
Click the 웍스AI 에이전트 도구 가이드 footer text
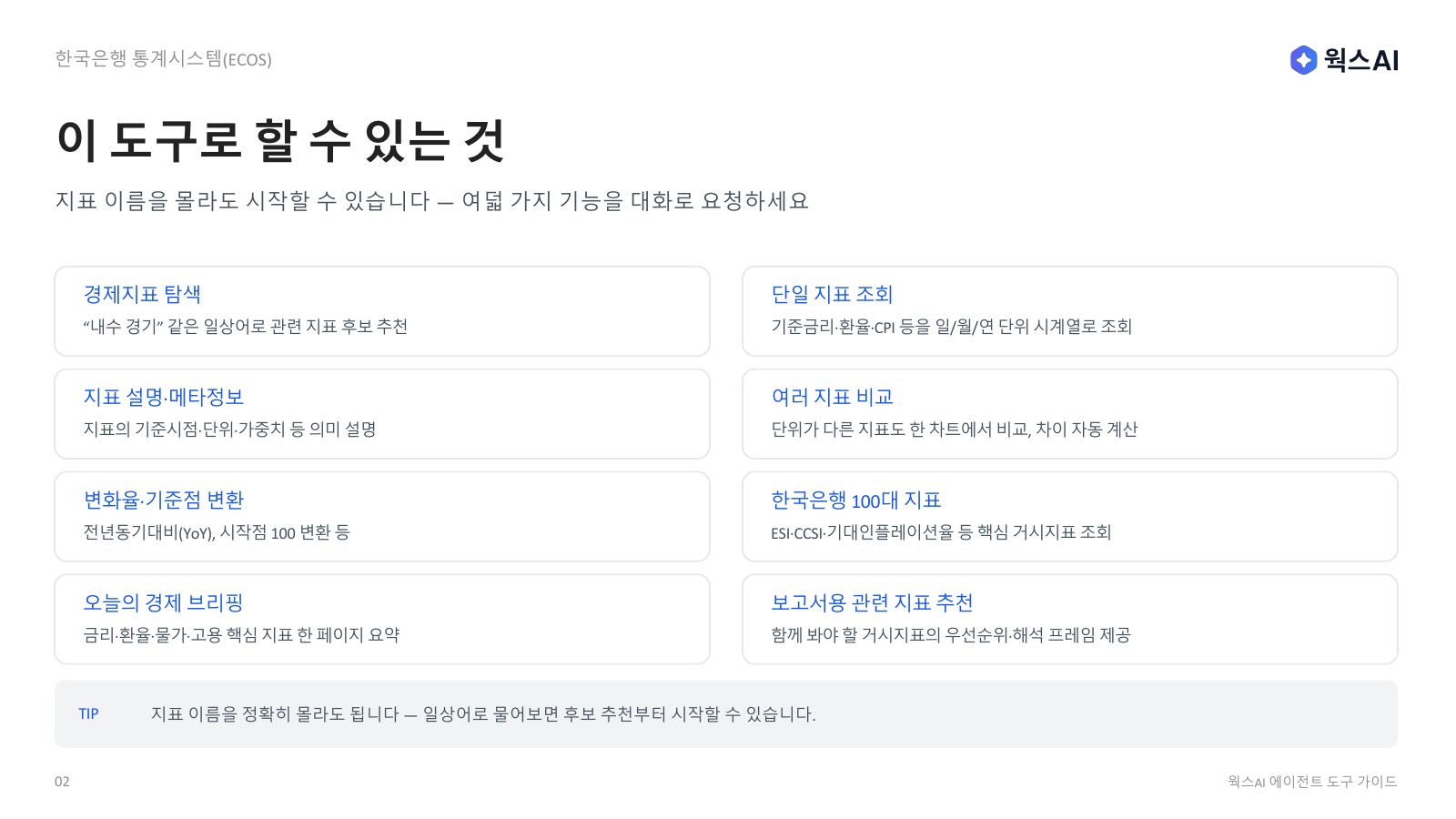pyautogui.click(x=1312, y=782)
